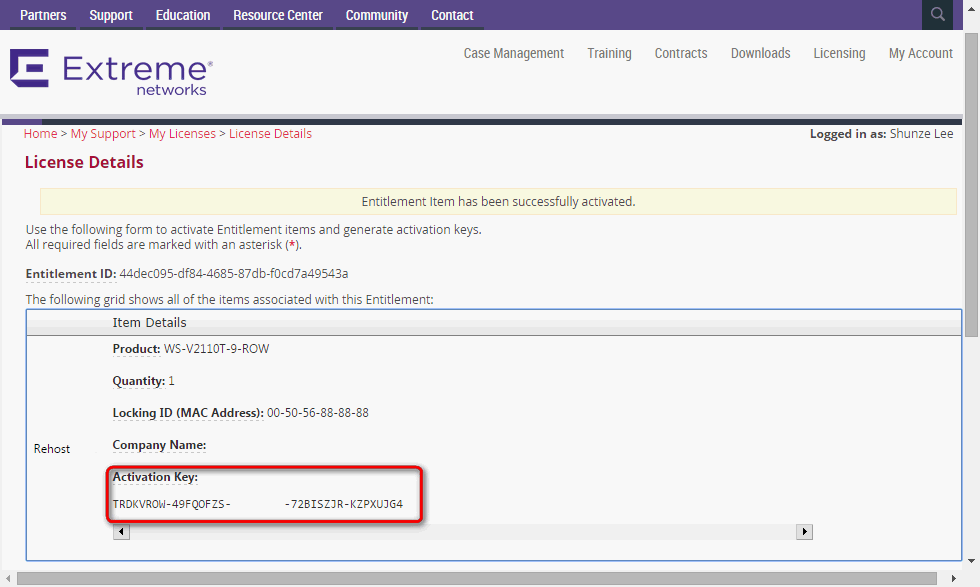The width and height of the screenshot is (980, 587).
Task: Click the My Licenses breadcrumb link
Action: pyautogui.click(x=182, y=134)
